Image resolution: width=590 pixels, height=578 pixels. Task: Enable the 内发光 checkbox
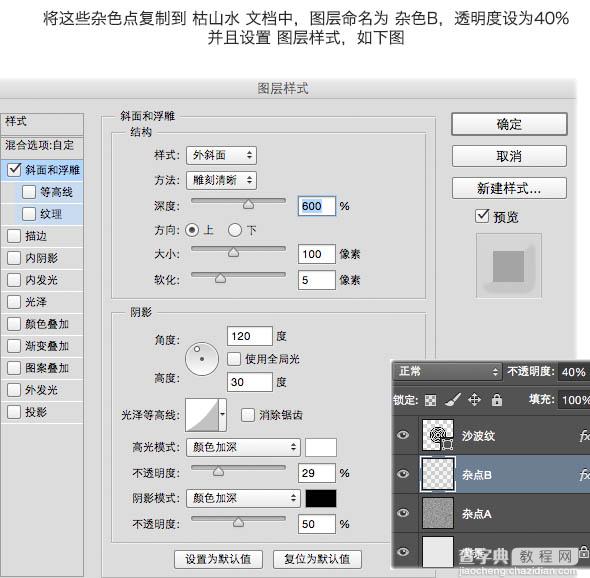(14, 280)
